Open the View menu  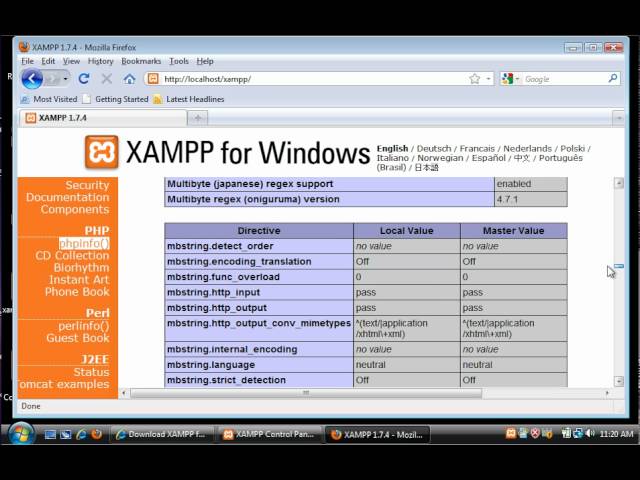[x=71, y=61]
